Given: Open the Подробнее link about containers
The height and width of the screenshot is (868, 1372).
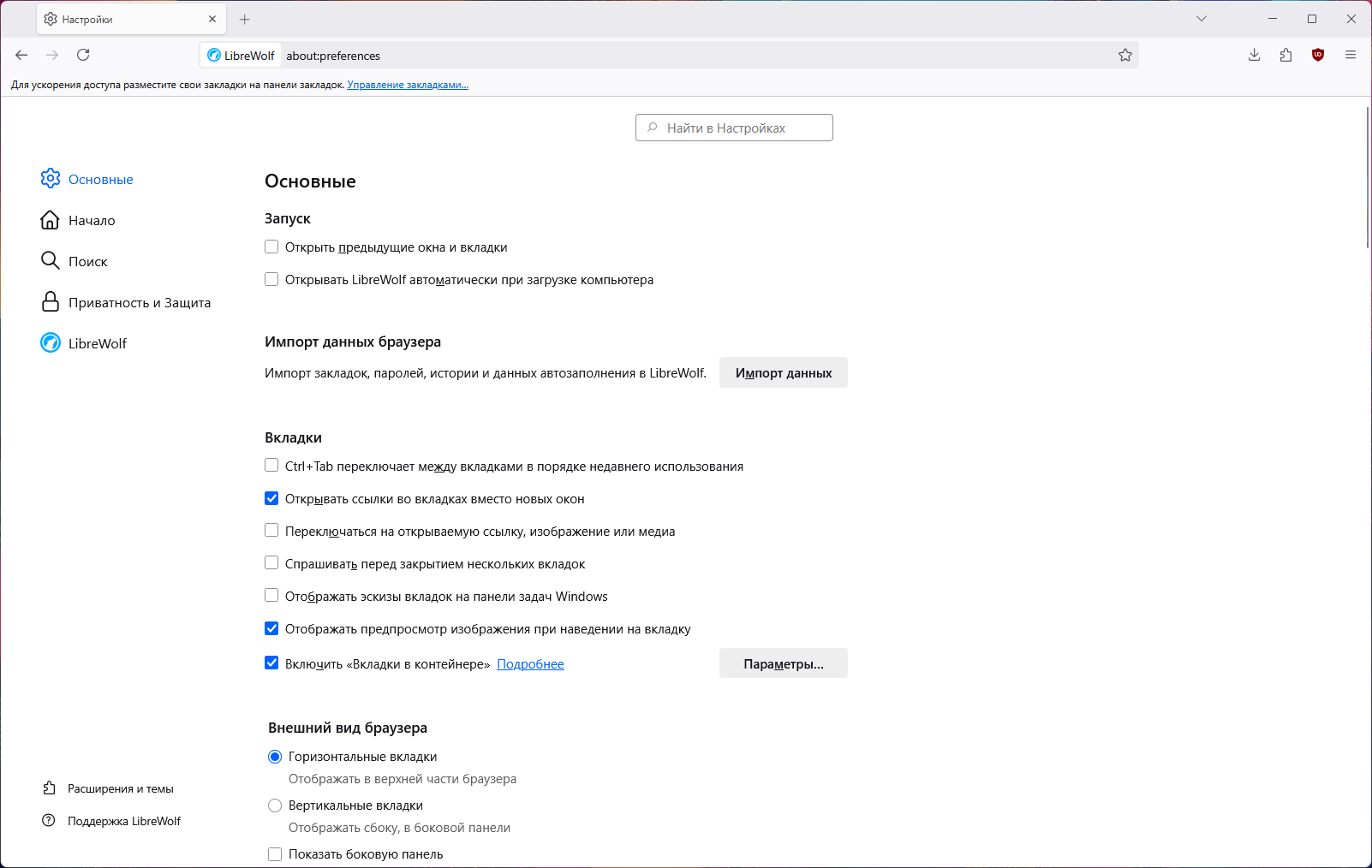Looking at the screenshot, I should pos(530,664).
